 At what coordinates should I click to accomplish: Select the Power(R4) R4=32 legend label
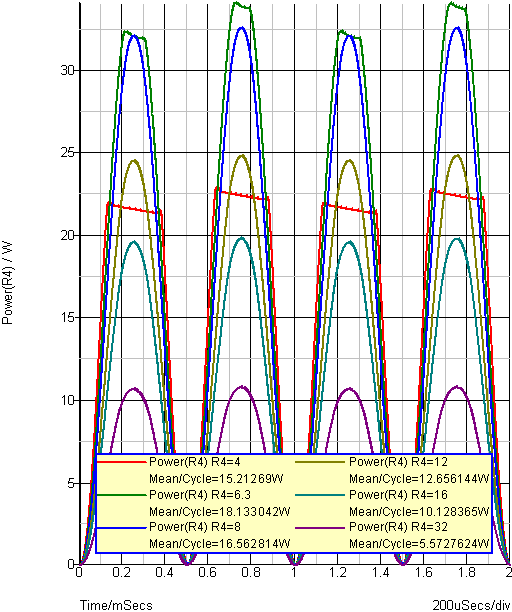(398, 527)
